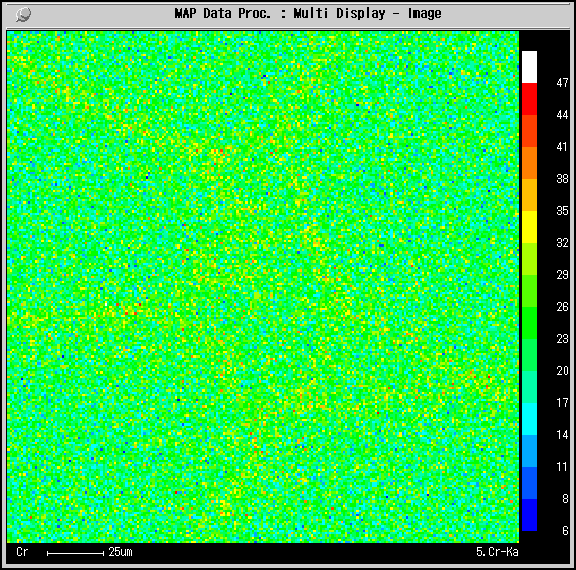Click the scale value 35
The height and width of the screenshot is (570, 576).
coord(562,211)
